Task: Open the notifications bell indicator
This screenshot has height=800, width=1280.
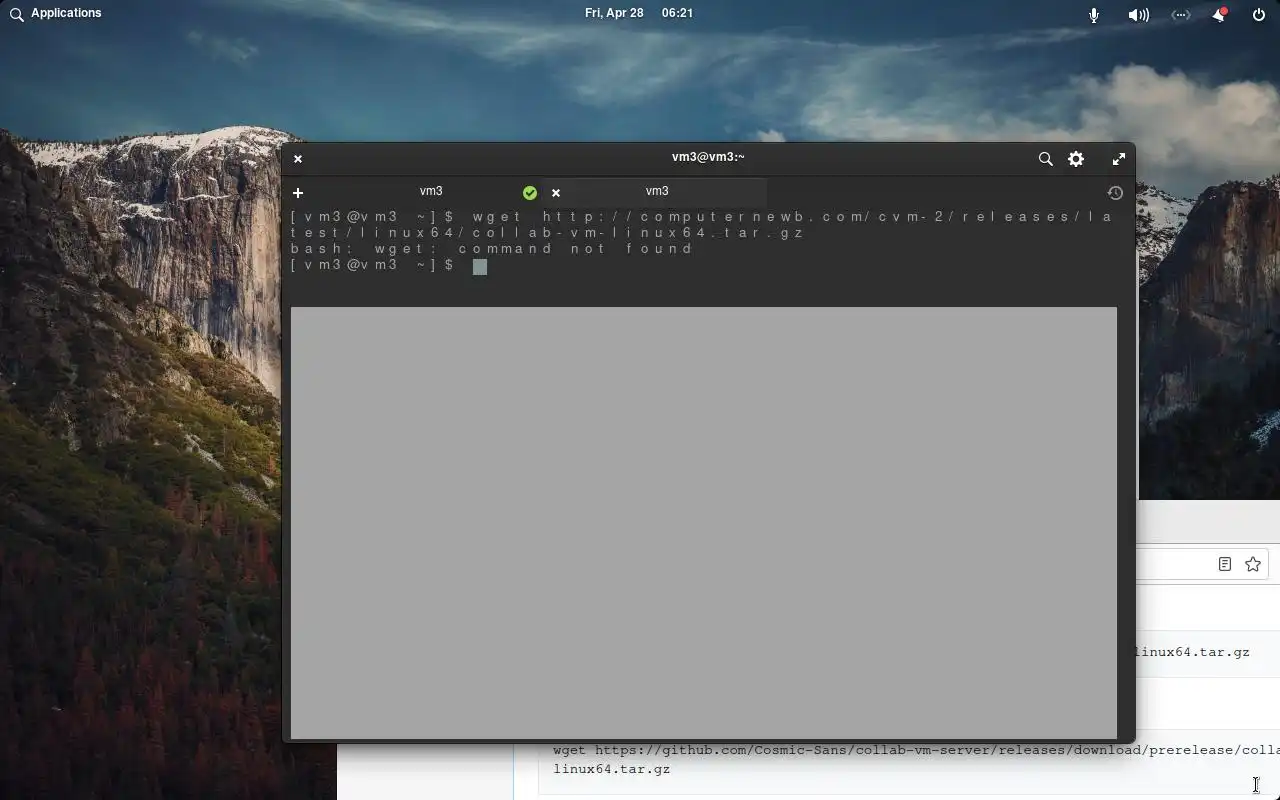Action: tap(1220, 15)
